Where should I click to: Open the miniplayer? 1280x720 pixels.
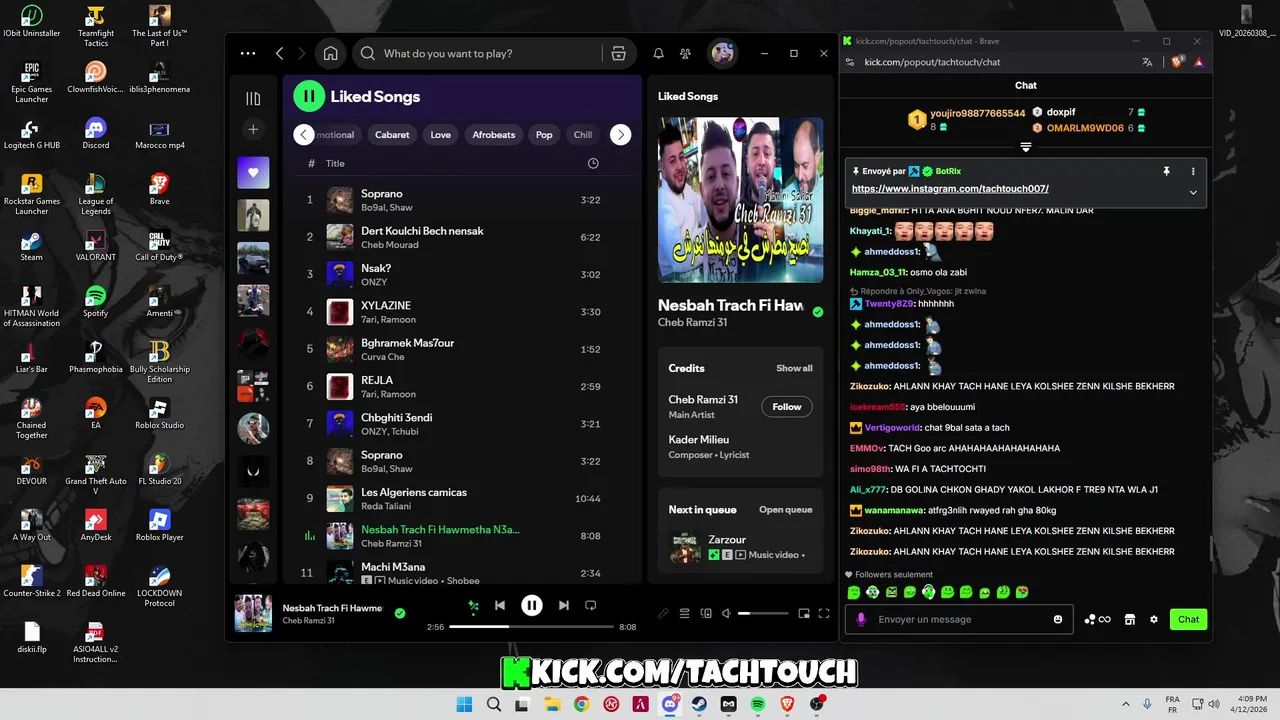(x=804, y=613)
